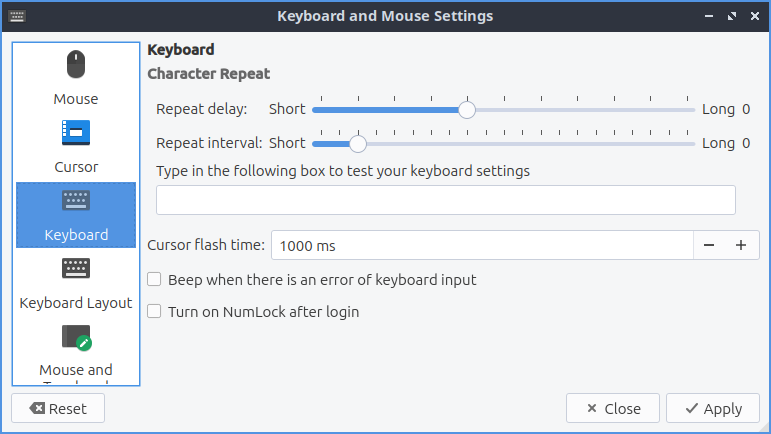Open the Cursor settings icon

pyautogui.click(x=76, y=131)
